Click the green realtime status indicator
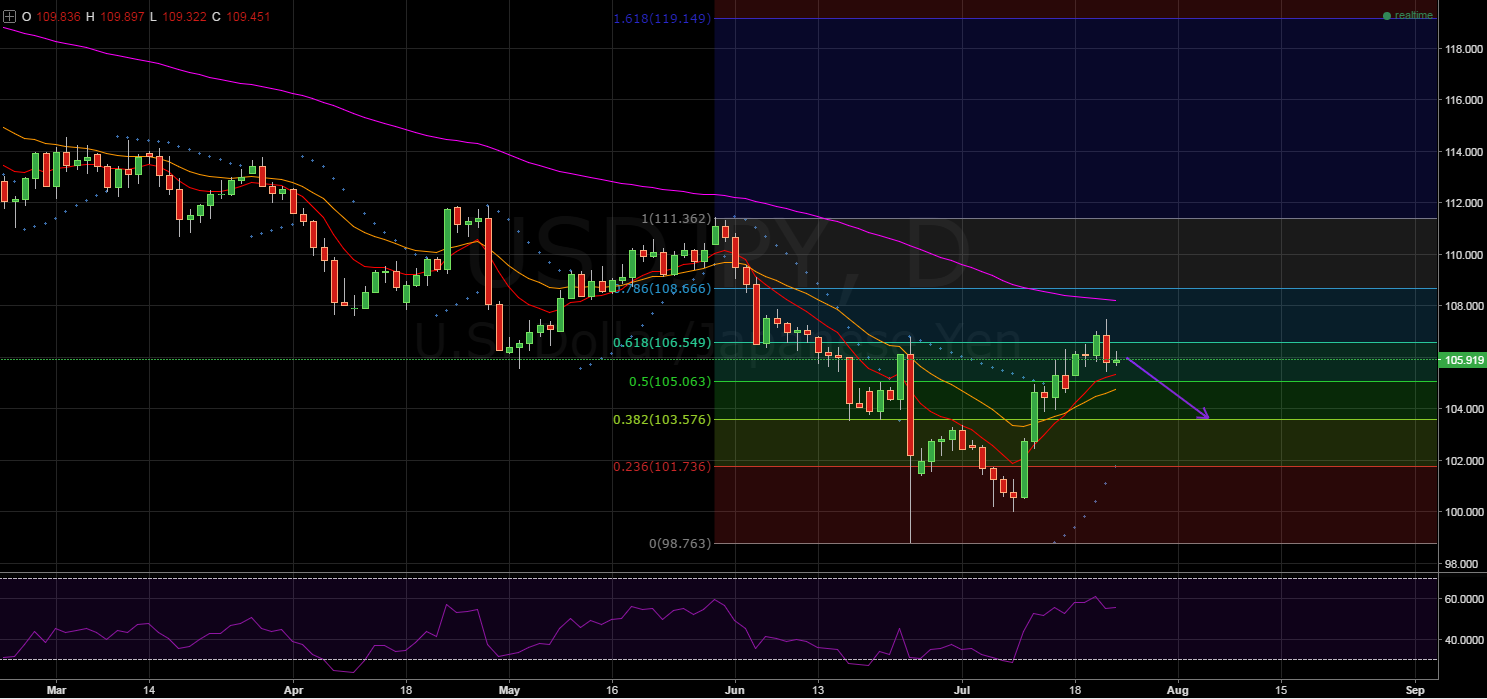The width and height of the screenshot is (1487, 699). coord(1387,15)
